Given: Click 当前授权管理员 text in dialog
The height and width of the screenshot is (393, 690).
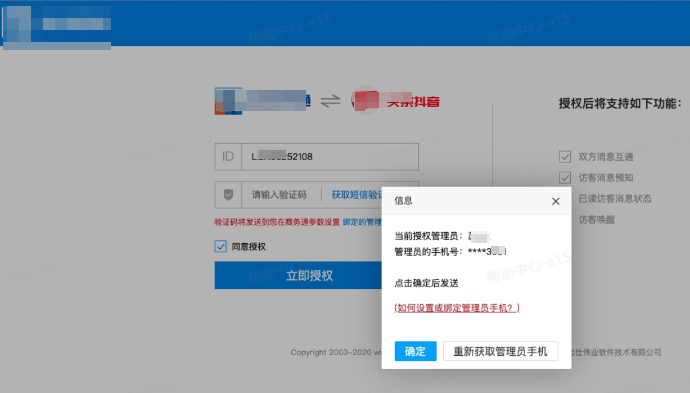Looking at the screenshot, I should [428, 236].
